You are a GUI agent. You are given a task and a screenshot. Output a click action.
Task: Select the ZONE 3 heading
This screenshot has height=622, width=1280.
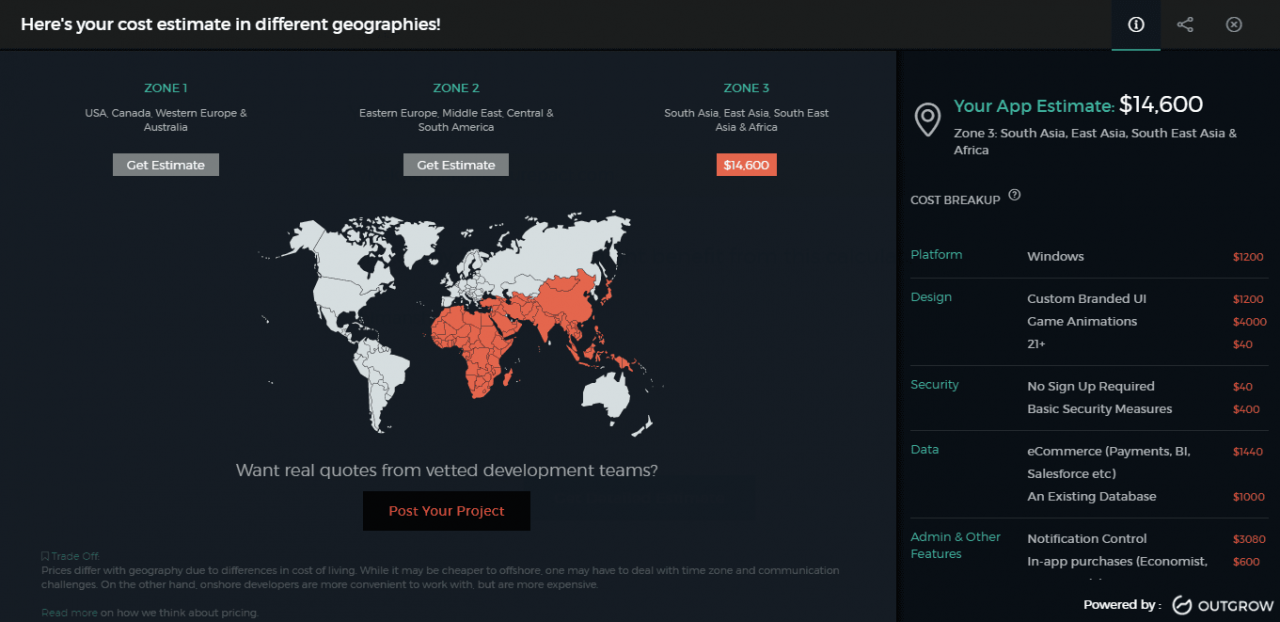point(746,88)
